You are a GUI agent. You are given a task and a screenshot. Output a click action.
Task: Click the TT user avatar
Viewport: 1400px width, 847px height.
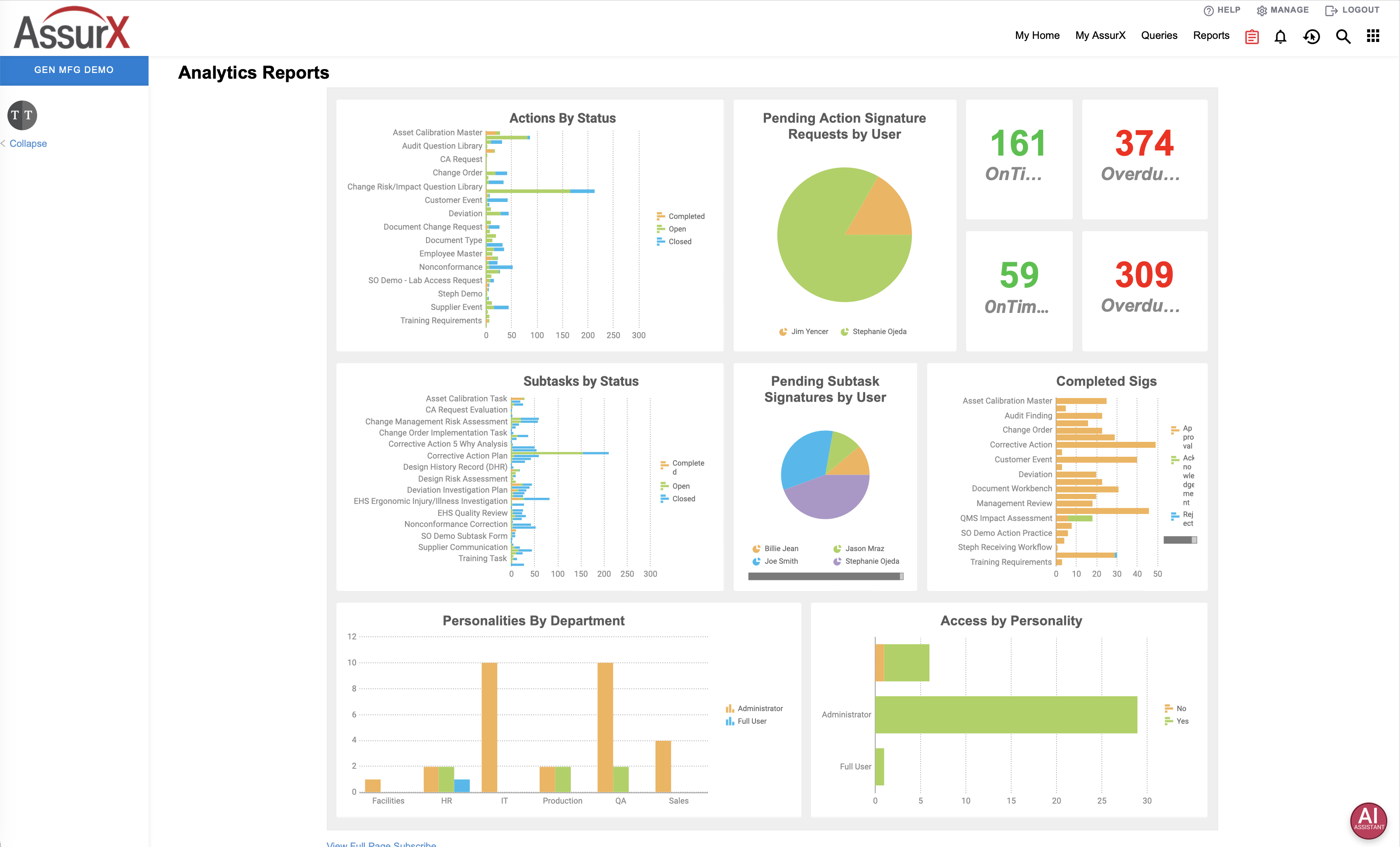coord(22,115)
